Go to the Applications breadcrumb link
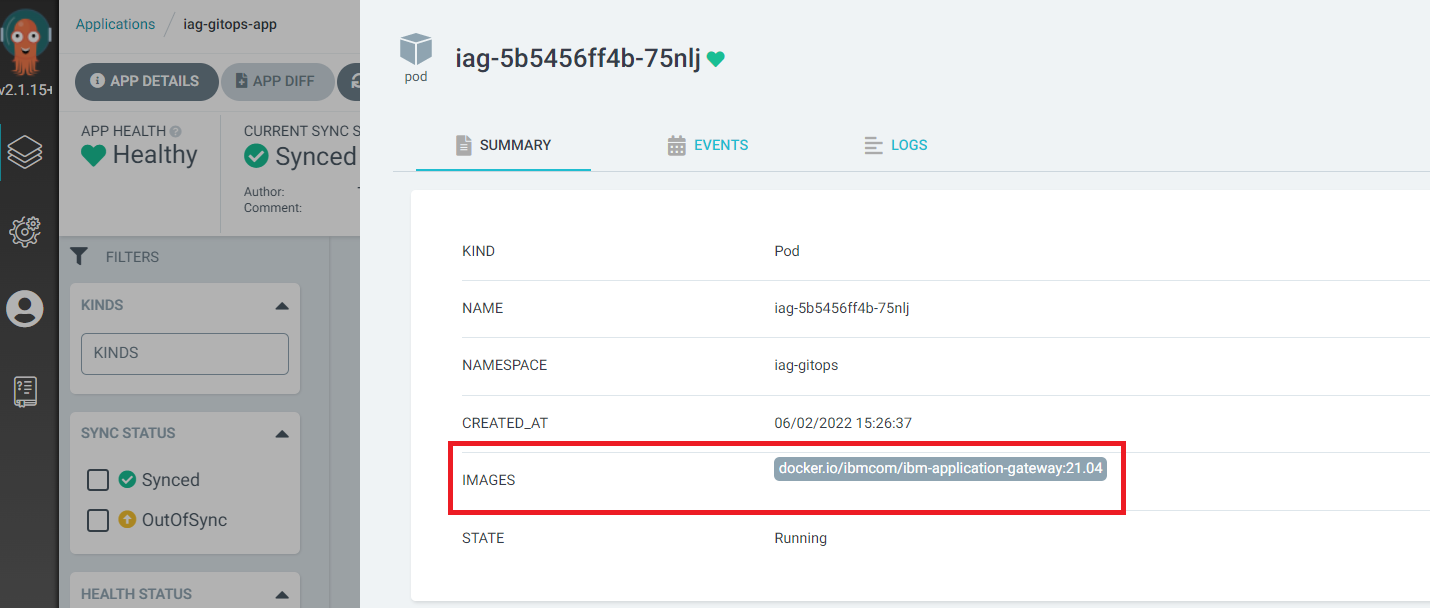The width and height of the screenshot is (1430, 608). pyautogui.click(x=116, y=24)
